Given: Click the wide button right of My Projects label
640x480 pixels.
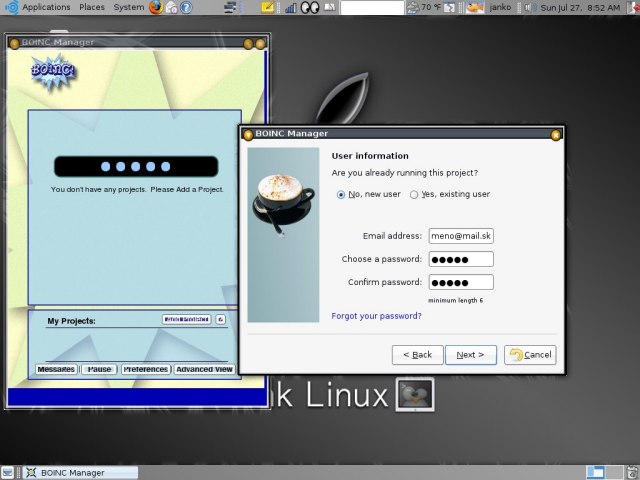Looking at the screenshot, I should (x=187, y=319).
